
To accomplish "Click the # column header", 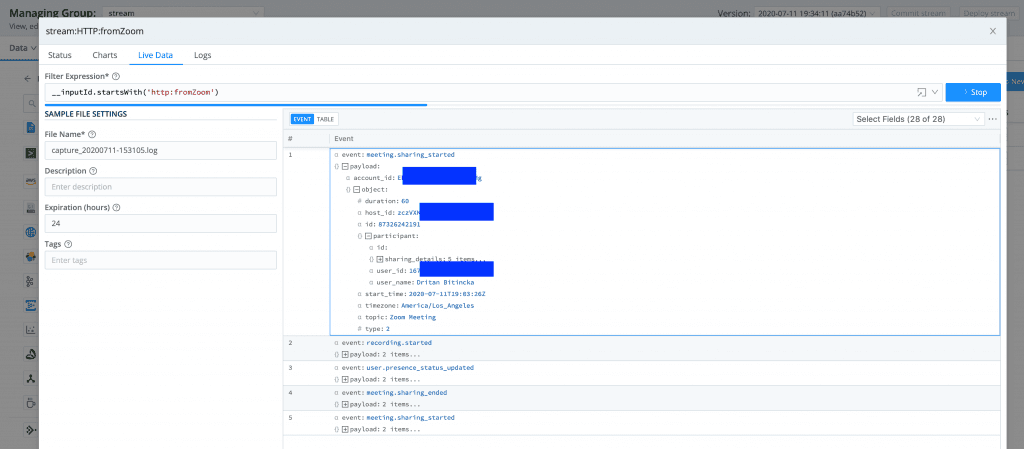I will (290, 138).
